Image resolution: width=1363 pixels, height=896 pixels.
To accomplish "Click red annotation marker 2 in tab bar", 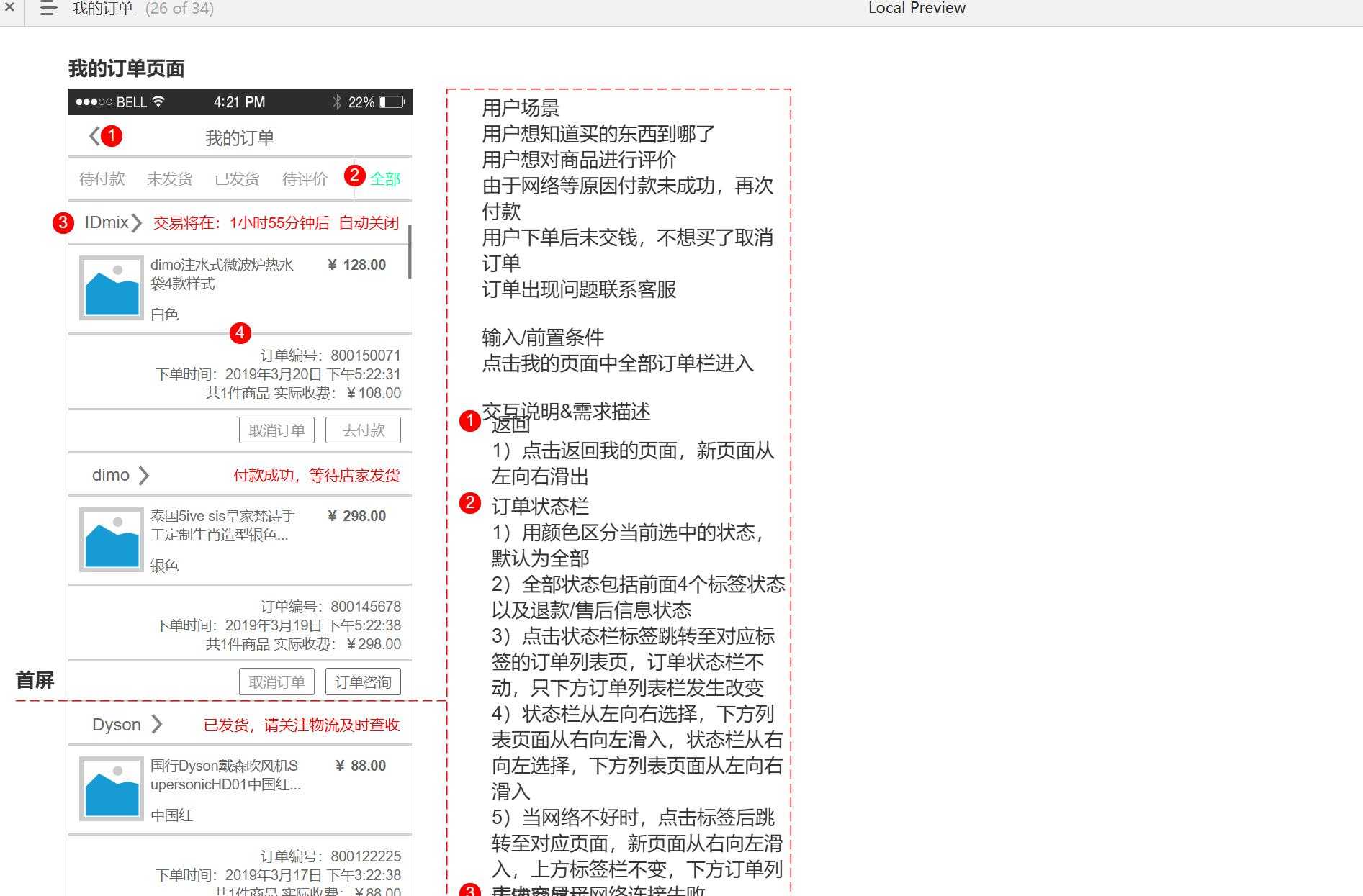I will (354, 175).
